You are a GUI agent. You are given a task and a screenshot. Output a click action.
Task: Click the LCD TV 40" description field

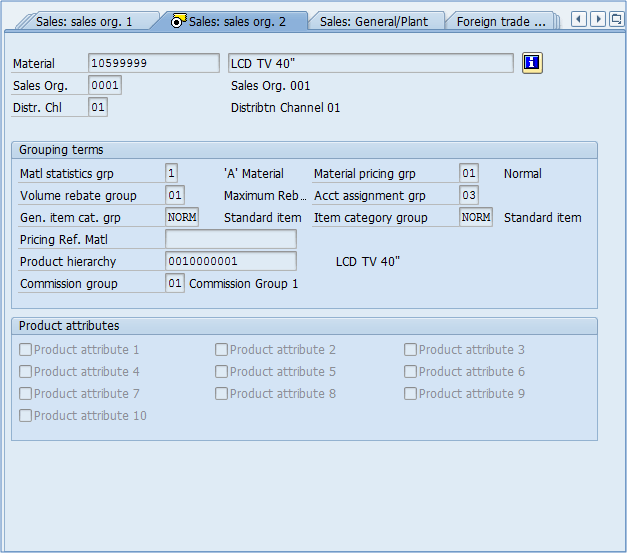pos(370,63)
